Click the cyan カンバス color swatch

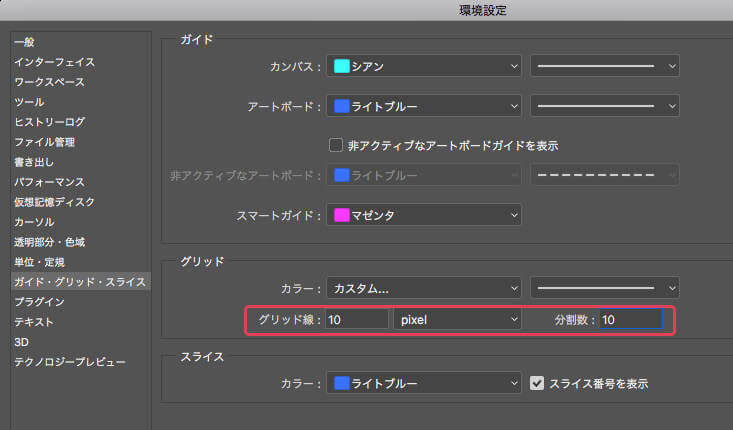point(342,66)
